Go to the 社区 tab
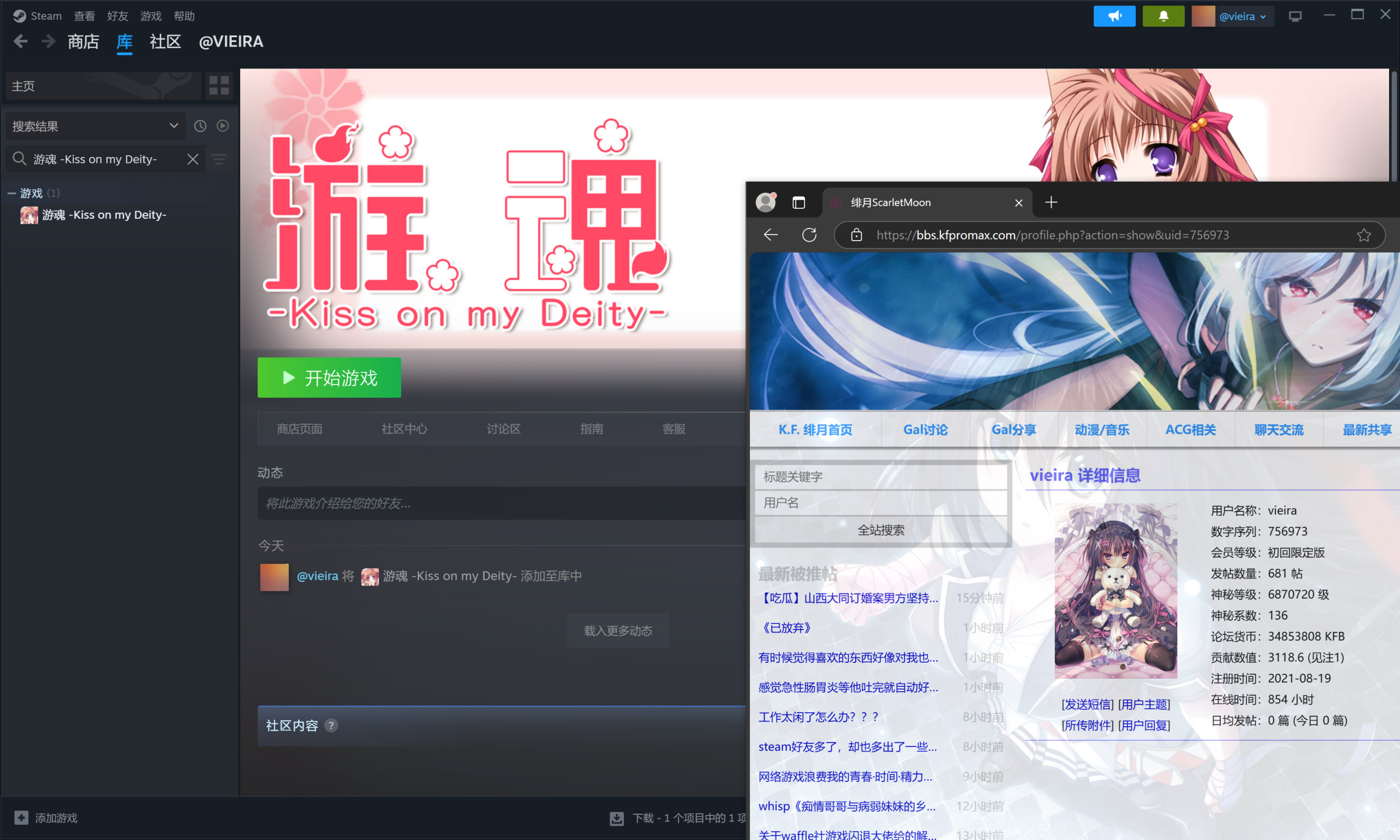The height and width of the screenshot is (840, 1400). (x=165, y=42)
